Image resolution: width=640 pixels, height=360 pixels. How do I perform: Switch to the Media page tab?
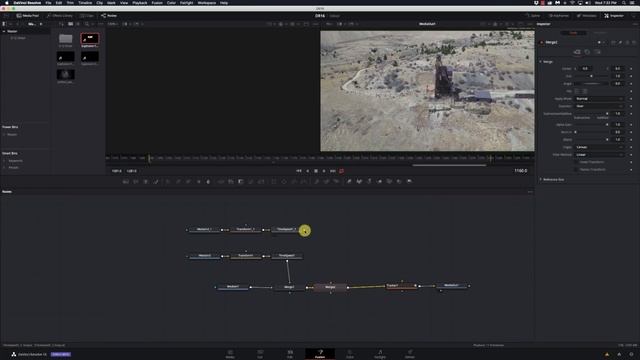[x=230, y=353]
